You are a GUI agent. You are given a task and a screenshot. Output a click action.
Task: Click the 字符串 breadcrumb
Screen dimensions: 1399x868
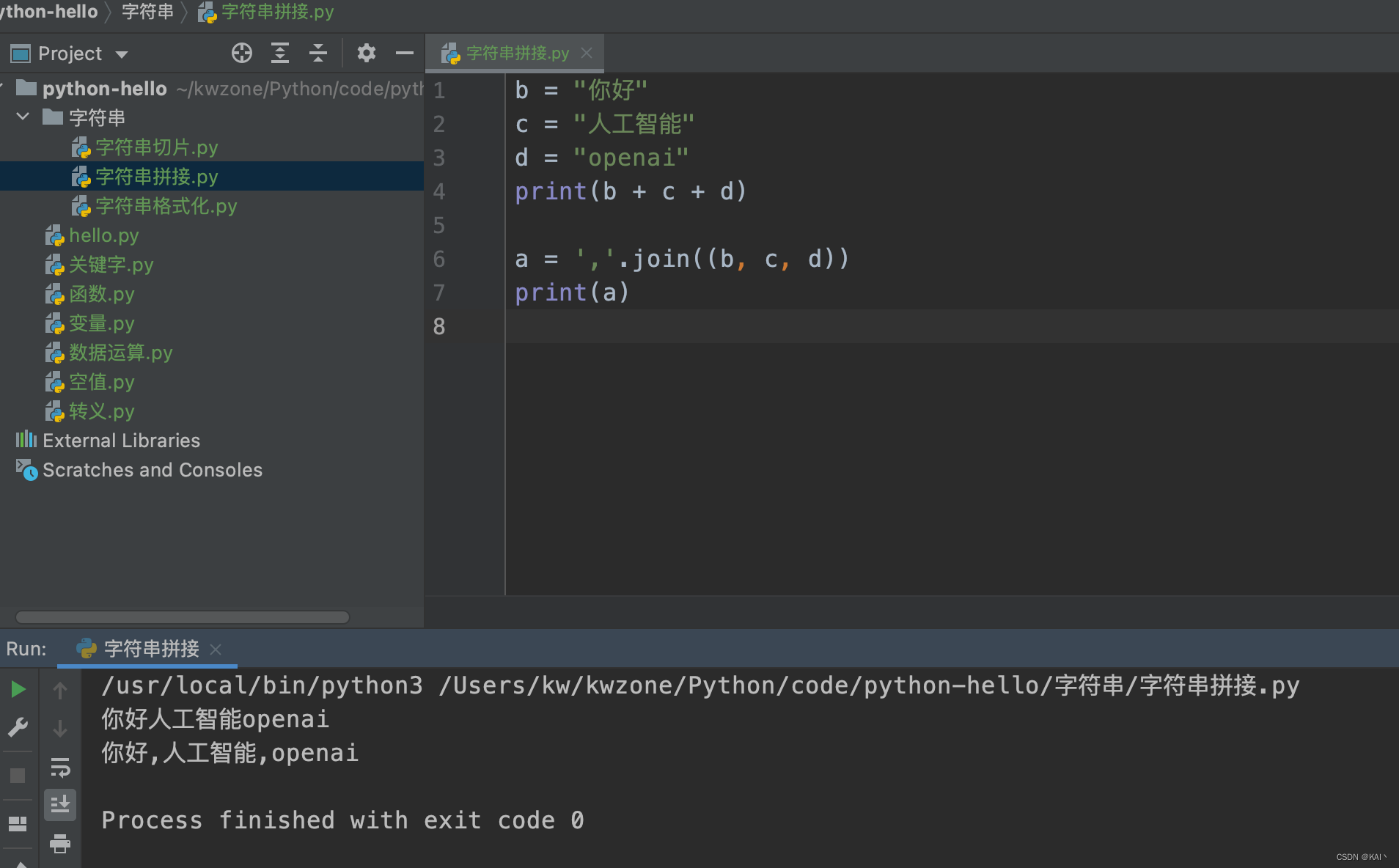(x=147, y=12)
